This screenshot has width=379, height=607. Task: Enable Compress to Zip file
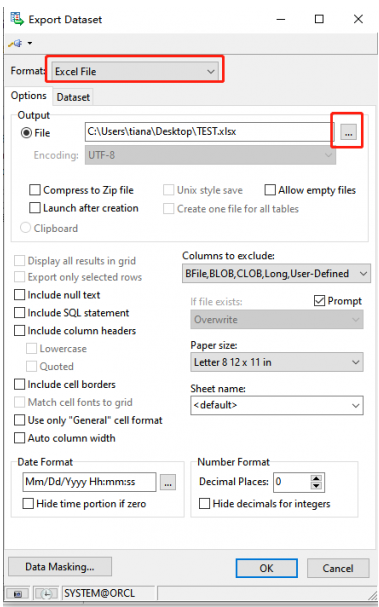point(35,190)
